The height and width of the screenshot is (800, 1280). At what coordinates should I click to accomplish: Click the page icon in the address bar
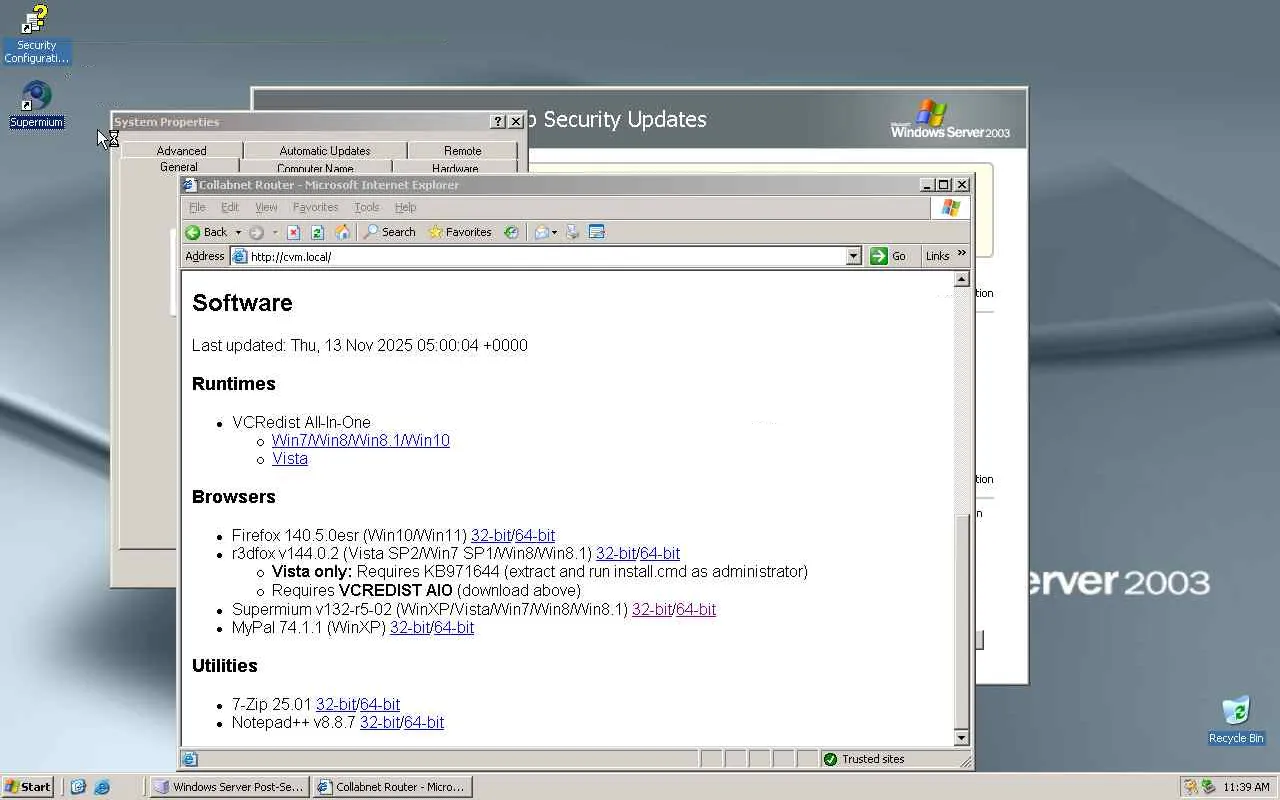click(240, 256)
